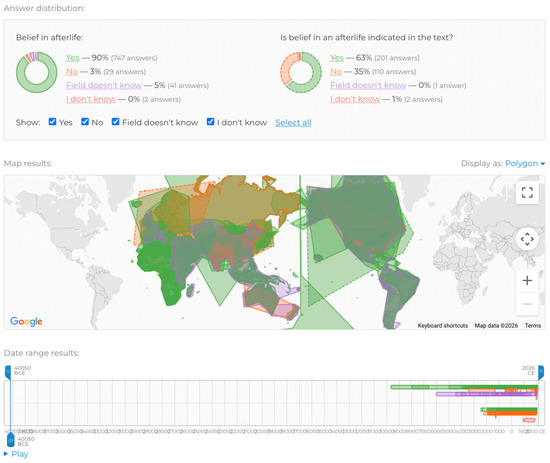The width and height of the screenshot is (550, 463).
Task: Click the Play triangle icon
Action: coord(6,454)
